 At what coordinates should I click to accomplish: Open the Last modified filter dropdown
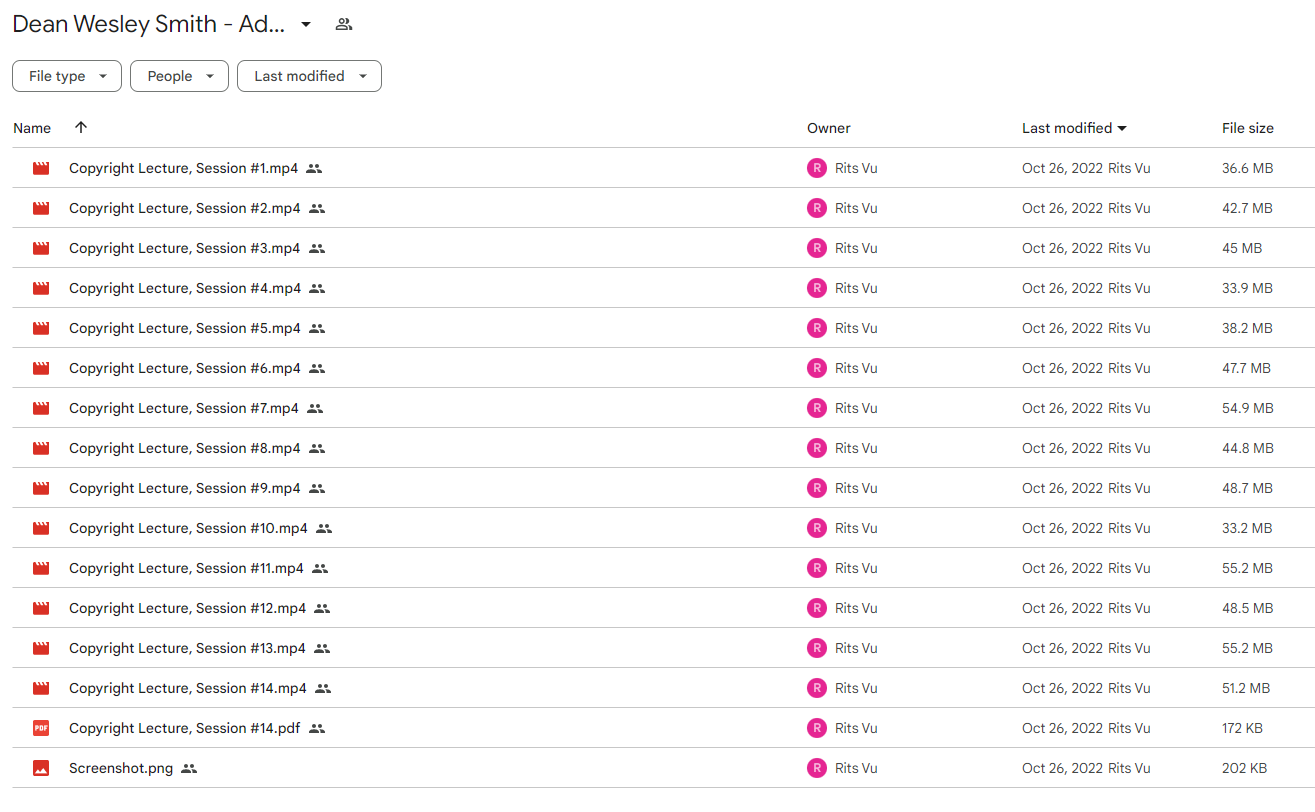pyautogui.click(x=309, y=76)
